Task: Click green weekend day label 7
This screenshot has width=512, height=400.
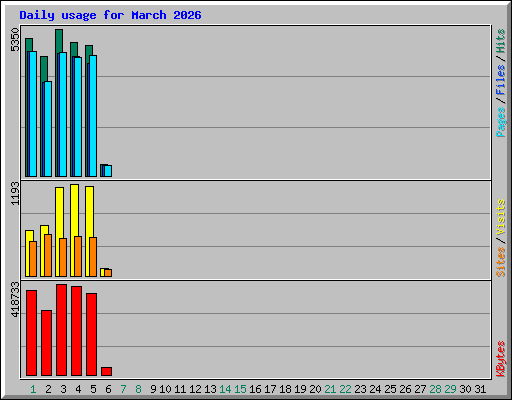Action: point(123,389)
